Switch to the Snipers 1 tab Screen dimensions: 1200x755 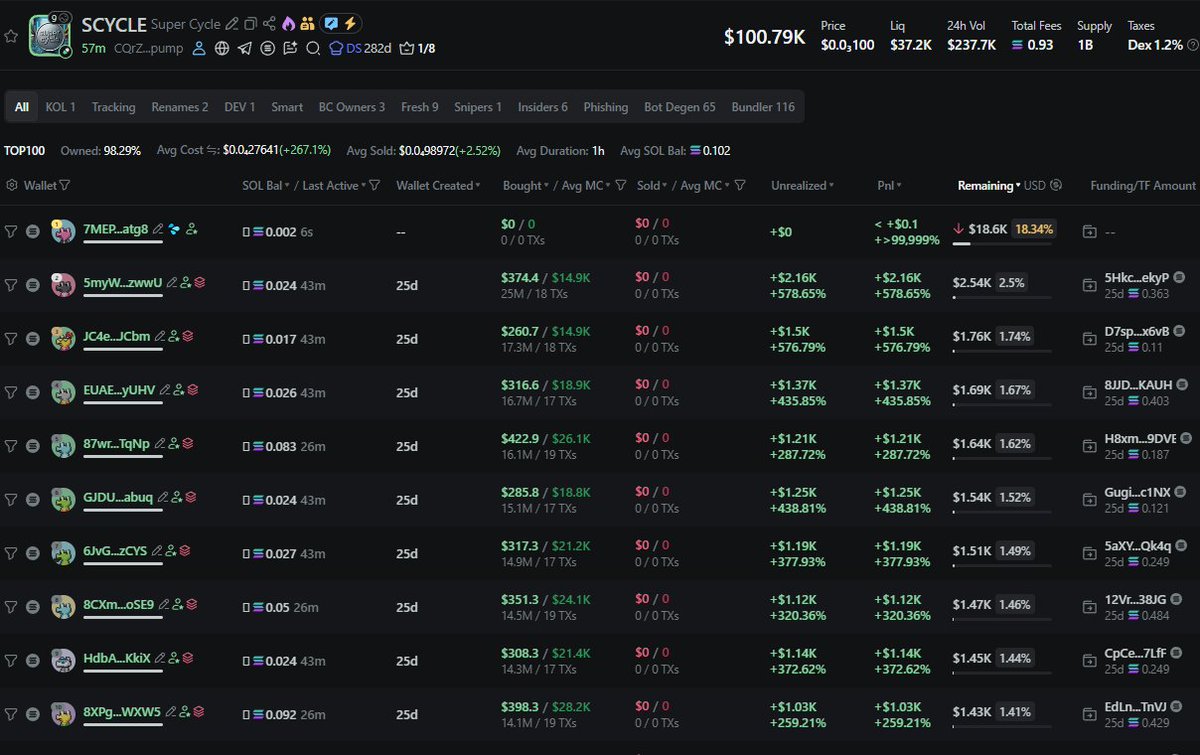click(478, 107)
